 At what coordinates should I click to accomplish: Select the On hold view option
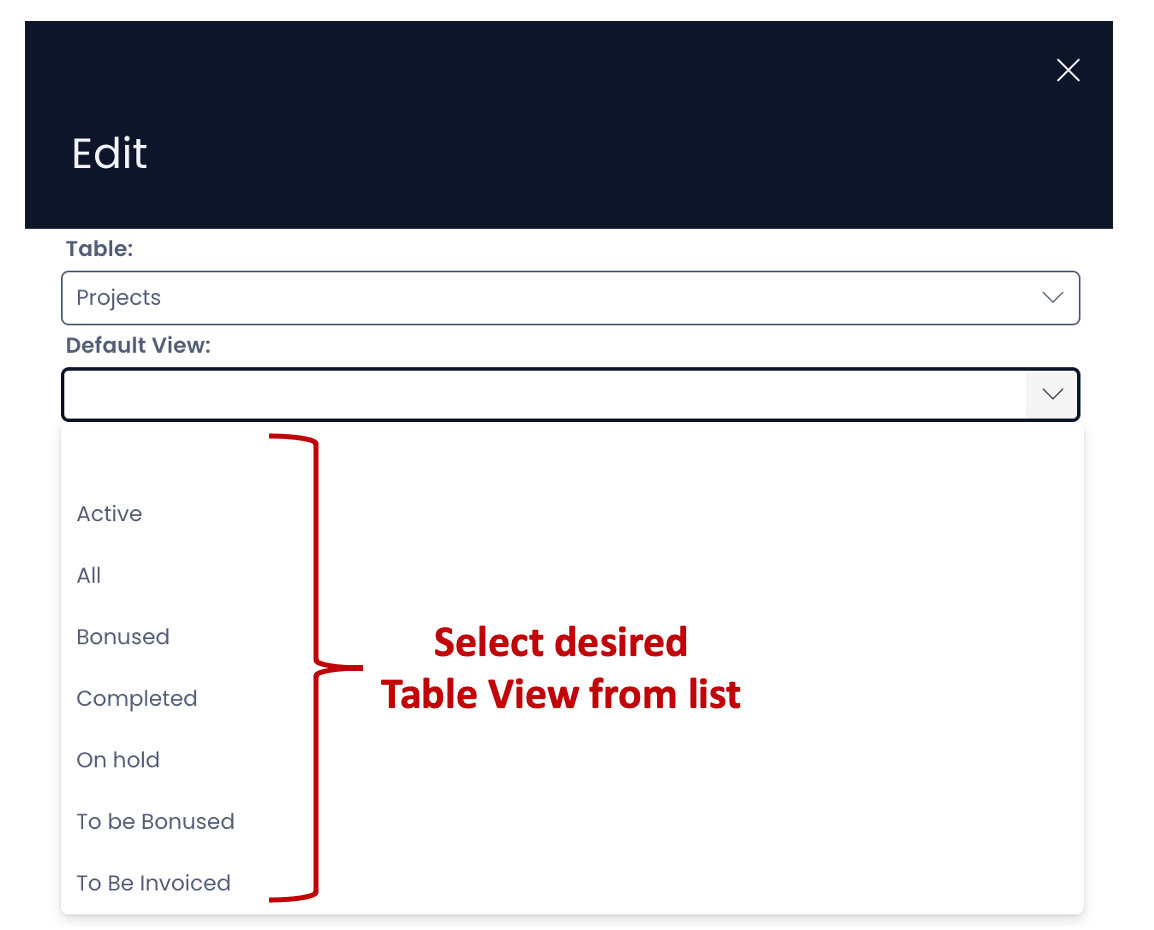[572, 760]
